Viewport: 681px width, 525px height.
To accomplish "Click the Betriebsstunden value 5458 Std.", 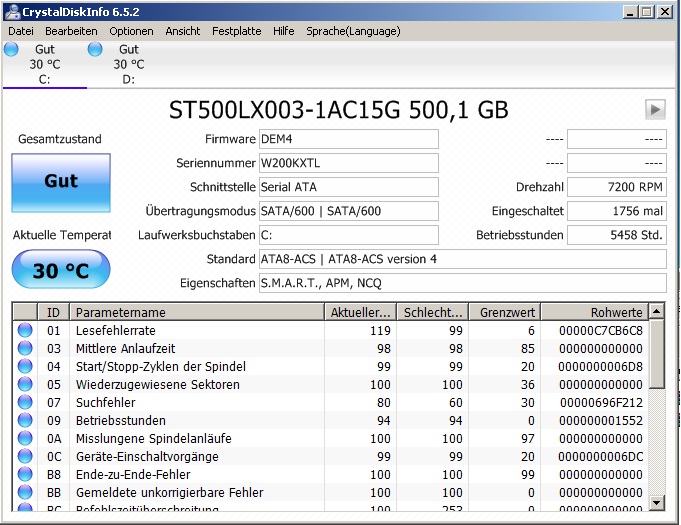I will (x=617, y=235).
